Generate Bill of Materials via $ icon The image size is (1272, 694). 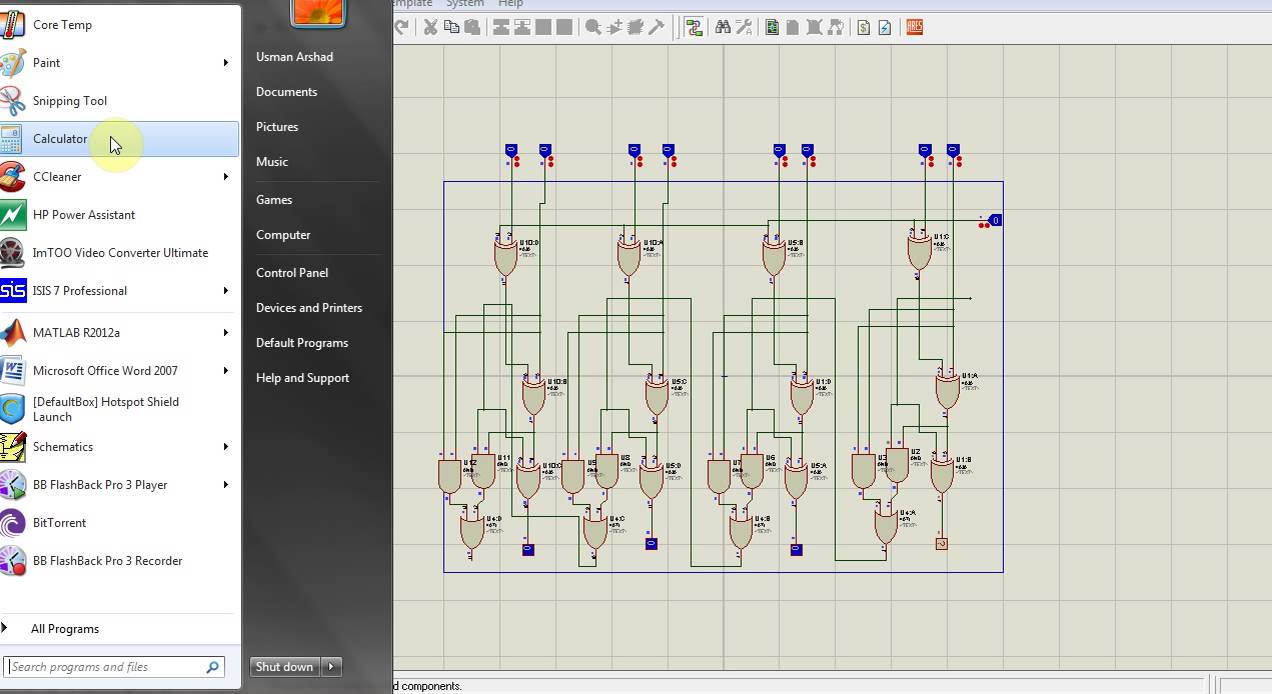coord(864,27)
